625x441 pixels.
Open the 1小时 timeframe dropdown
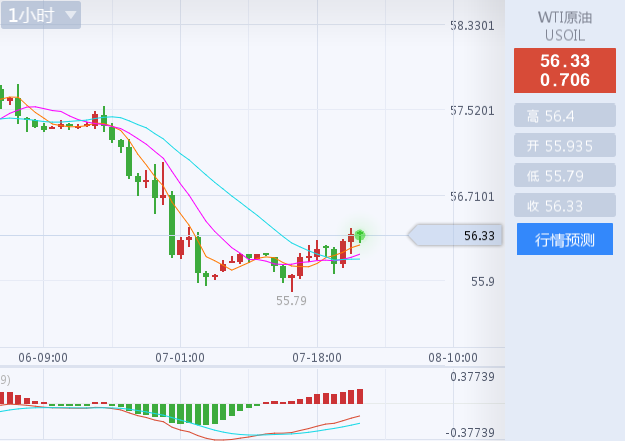(41, 15)
